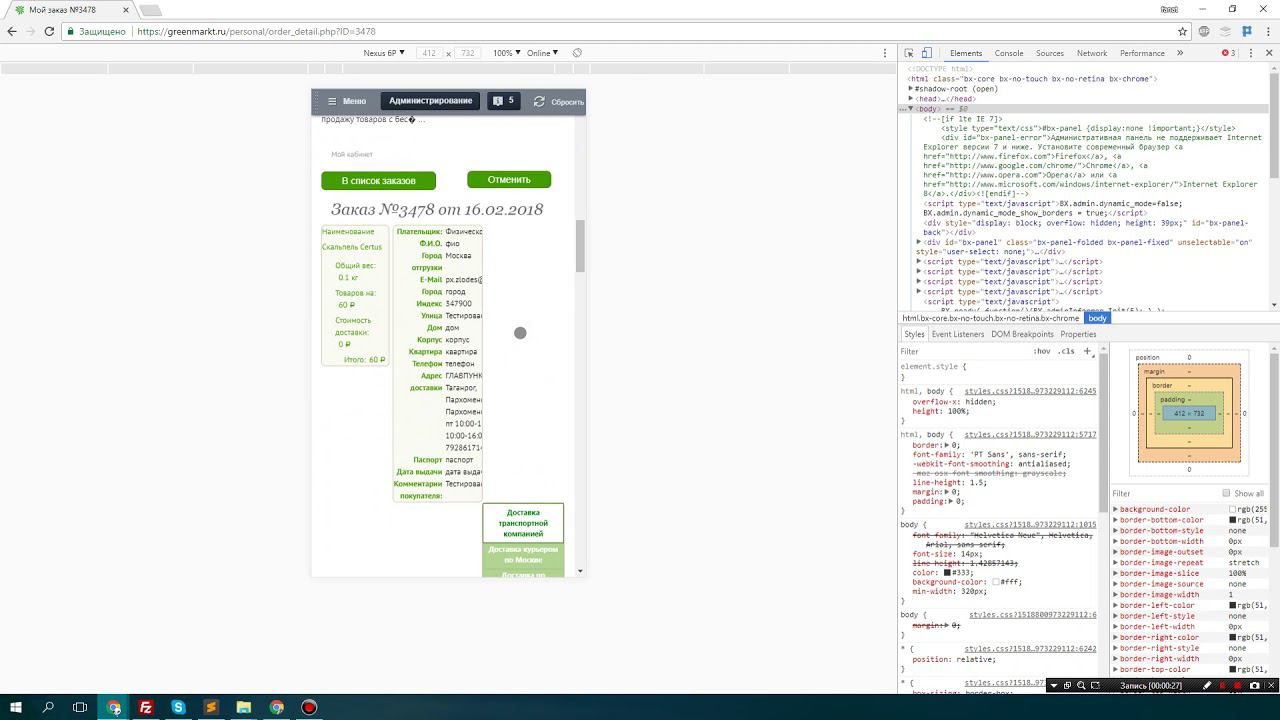Click background-color rgb swatch in Computed
This screenshot has width=1280, height=720.
1232,510
